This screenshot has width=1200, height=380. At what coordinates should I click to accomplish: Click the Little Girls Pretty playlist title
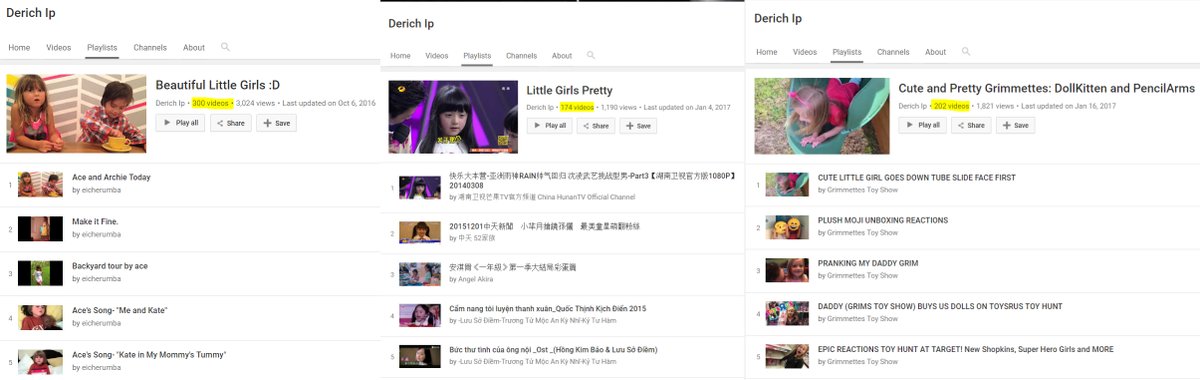pyautogui.click(x=570, y=90)
